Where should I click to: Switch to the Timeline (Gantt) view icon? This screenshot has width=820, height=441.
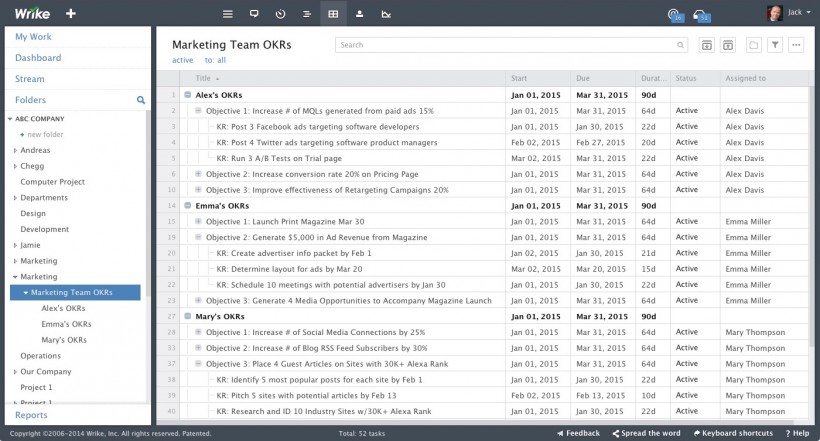(x=307, y=14)
